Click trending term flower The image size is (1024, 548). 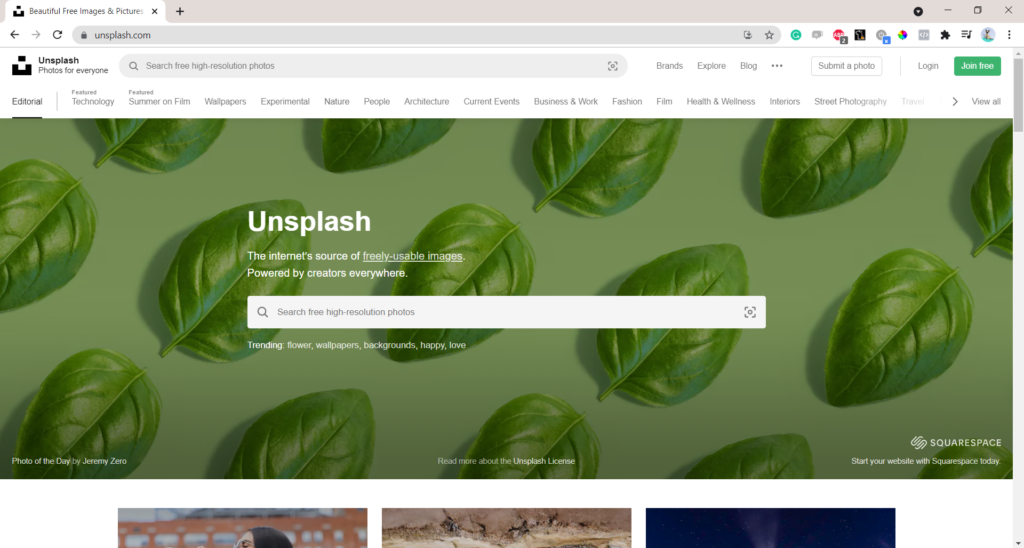299,345
